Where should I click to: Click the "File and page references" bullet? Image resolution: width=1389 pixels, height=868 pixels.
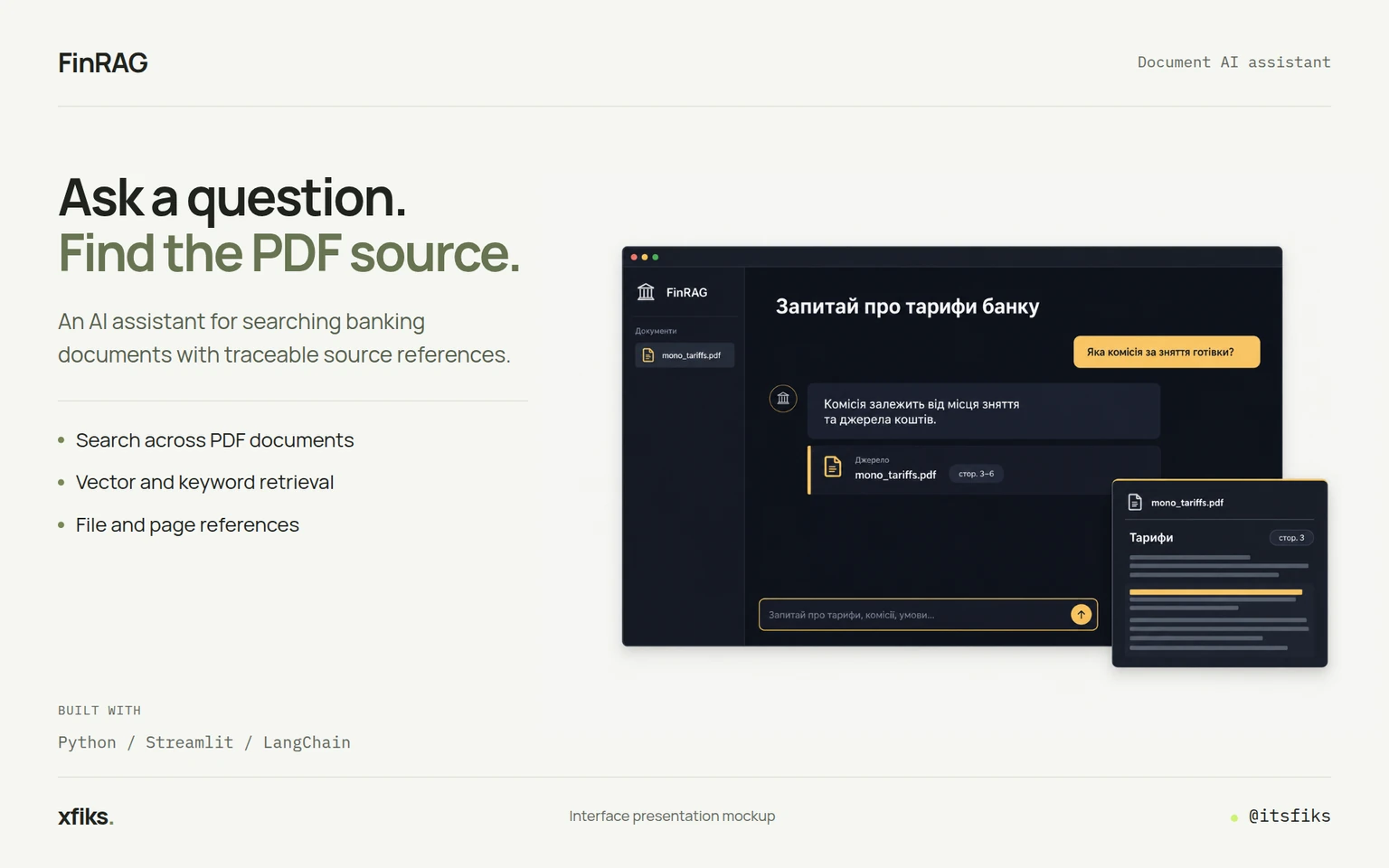(187, 525)
